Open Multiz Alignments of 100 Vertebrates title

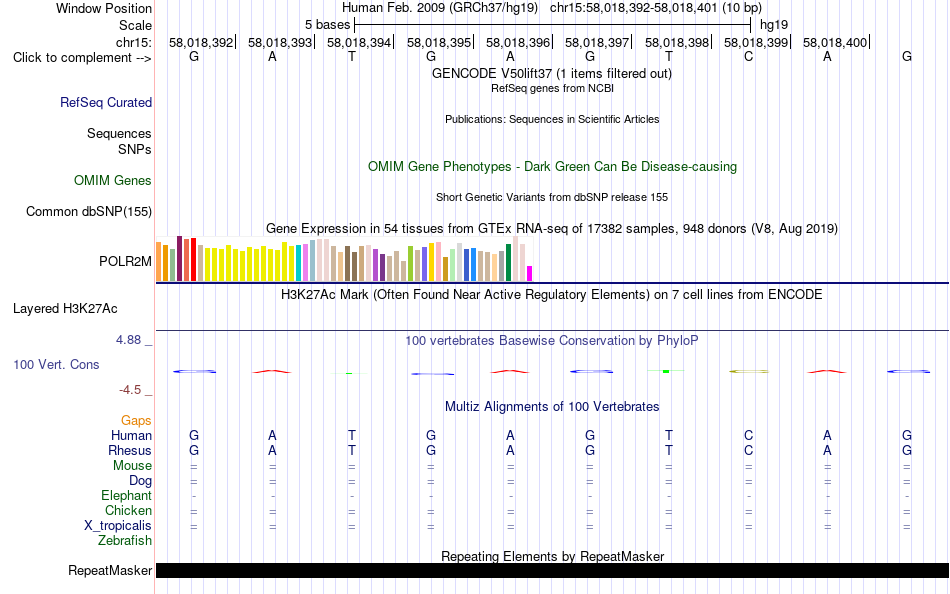(x=552, y=407)
